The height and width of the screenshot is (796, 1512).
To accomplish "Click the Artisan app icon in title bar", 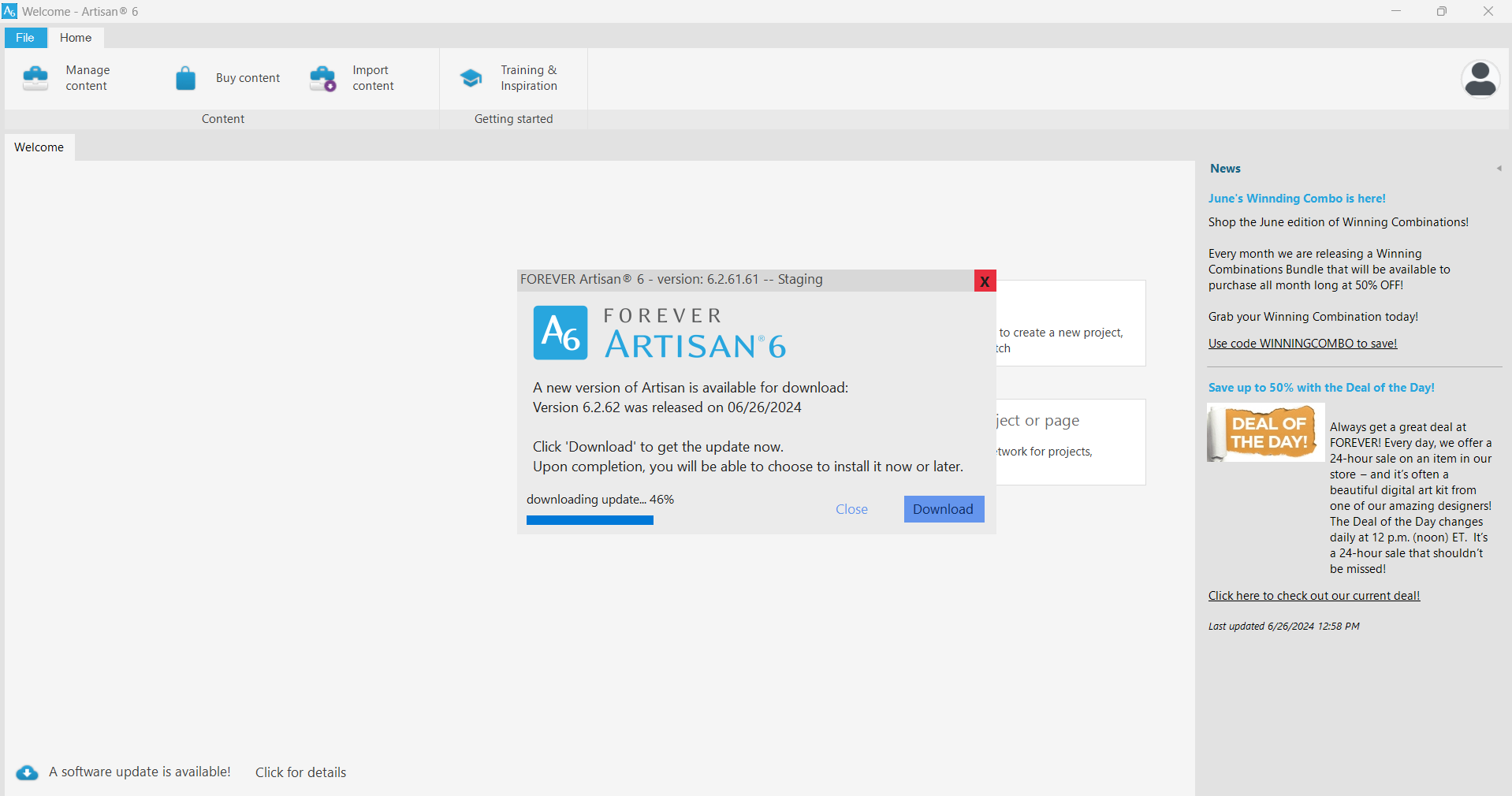I will point(9,11).
